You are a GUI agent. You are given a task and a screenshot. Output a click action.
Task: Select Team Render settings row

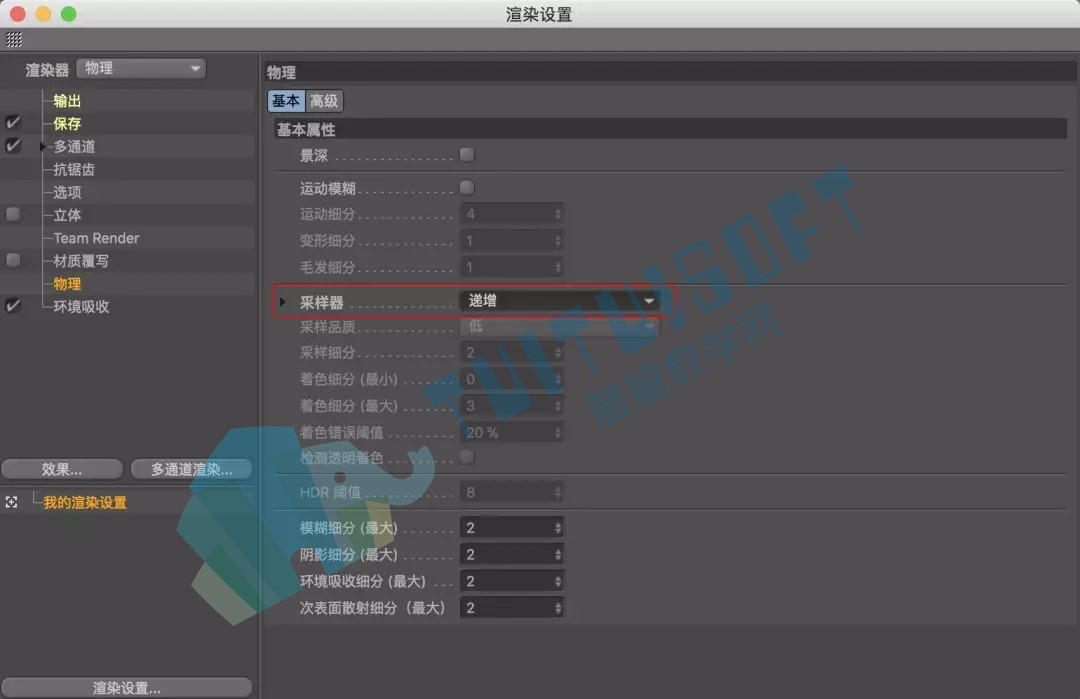96,238
